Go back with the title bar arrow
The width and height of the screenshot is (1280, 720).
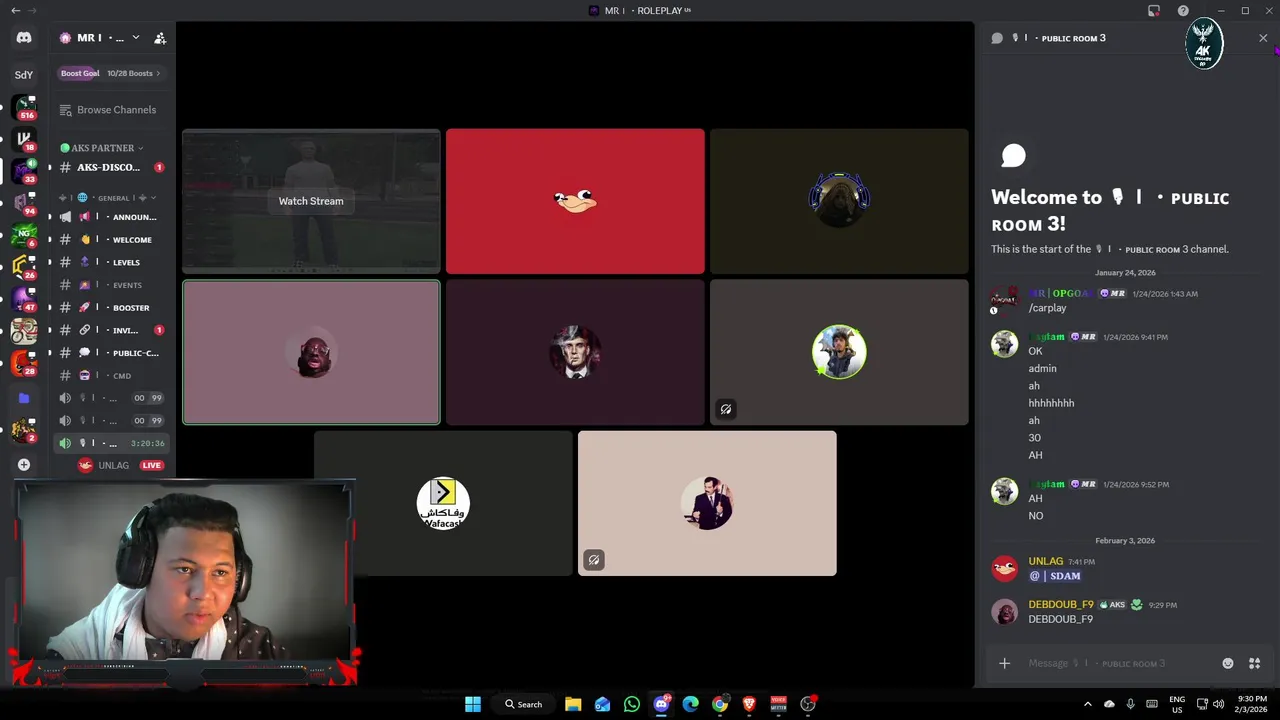[x=15, y=10]
